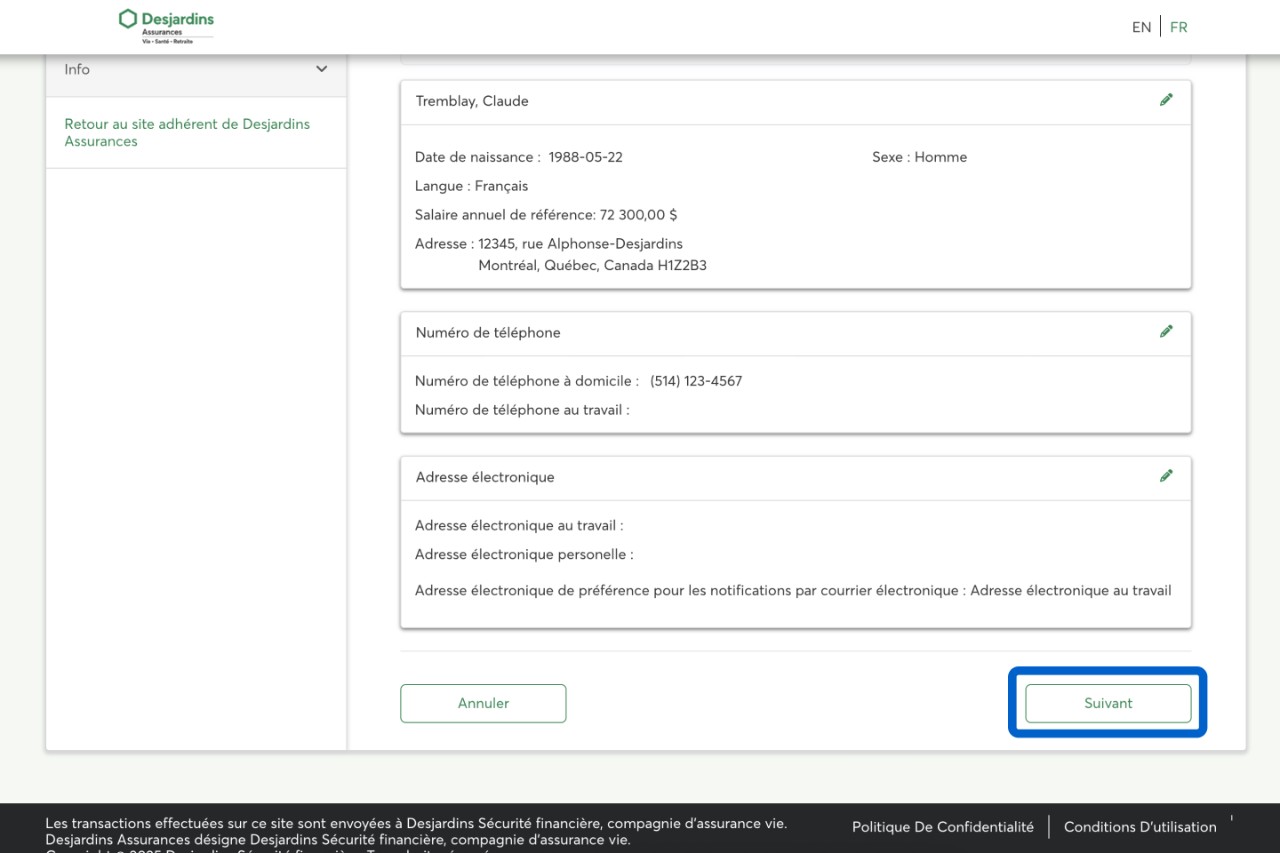Continue with the Suivant button

point(1108,703)
